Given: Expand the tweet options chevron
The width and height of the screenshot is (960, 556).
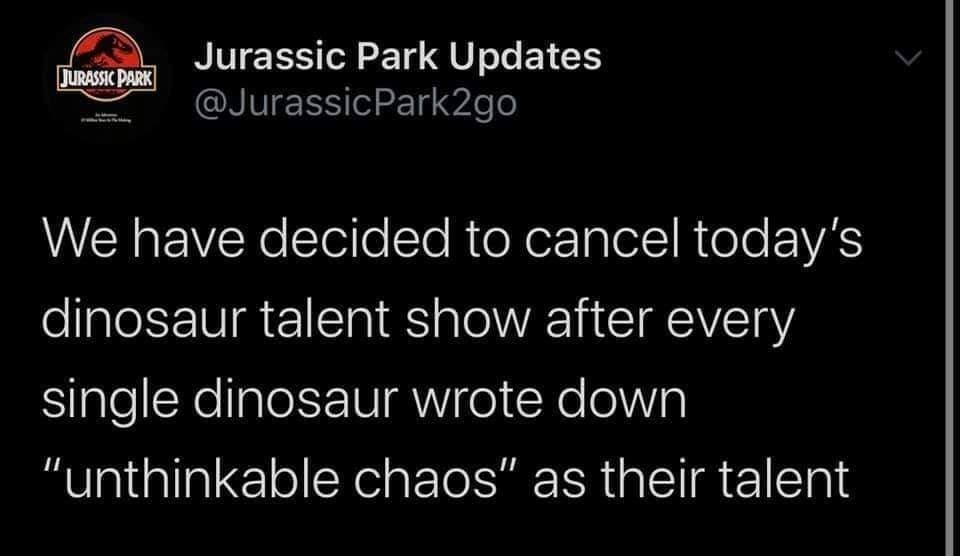Looking at the screenshot, I should point(907,62).
